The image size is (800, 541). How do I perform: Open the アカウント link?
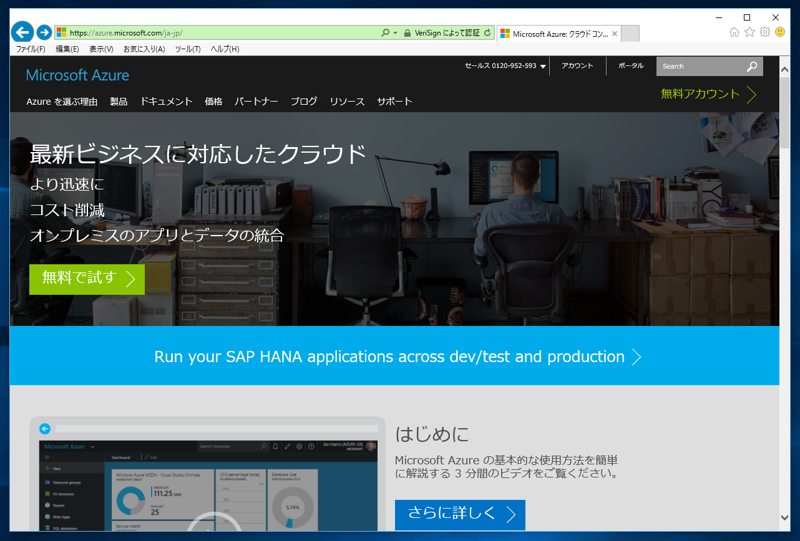point(577,66)
